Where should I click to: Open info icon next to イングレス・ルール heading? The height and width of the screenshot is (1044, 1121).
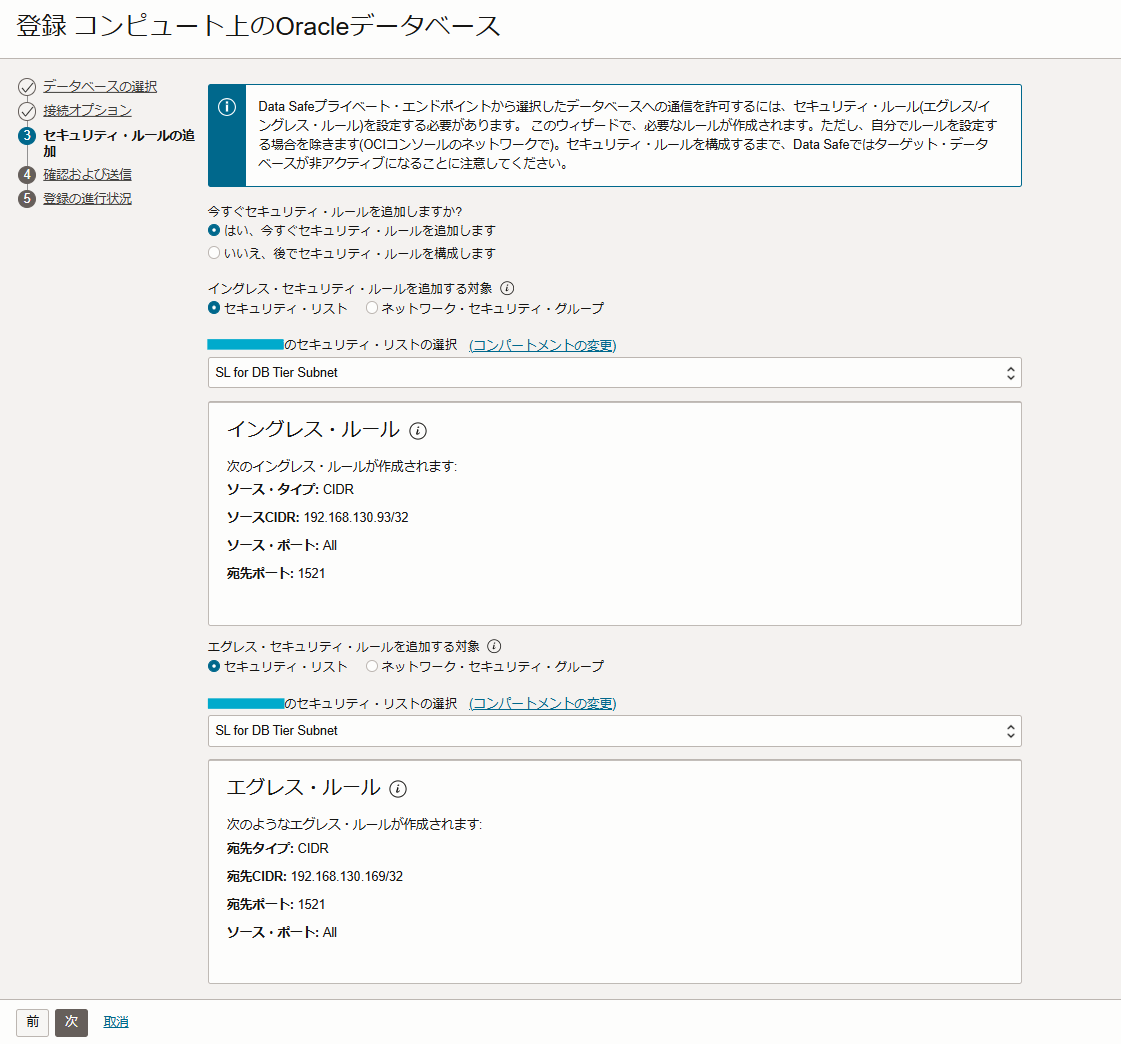[x=419, y=430]
